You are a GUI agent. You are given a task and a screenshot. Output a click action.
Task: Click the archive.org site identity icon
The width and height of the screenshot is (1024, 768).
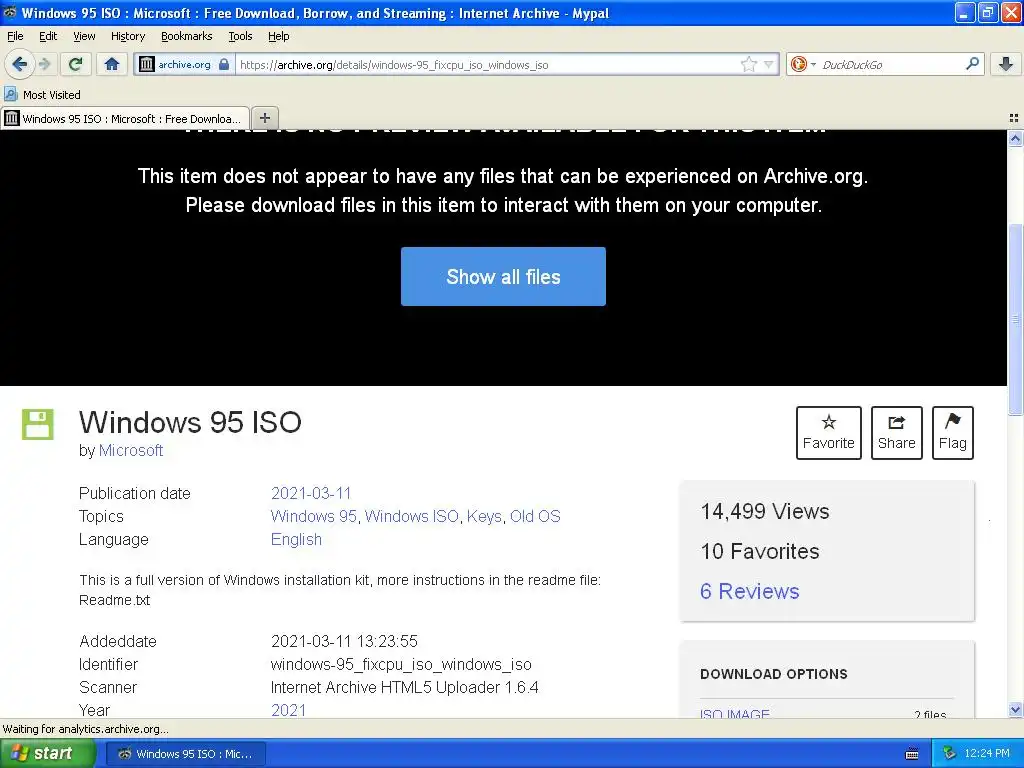click(147, 64)
